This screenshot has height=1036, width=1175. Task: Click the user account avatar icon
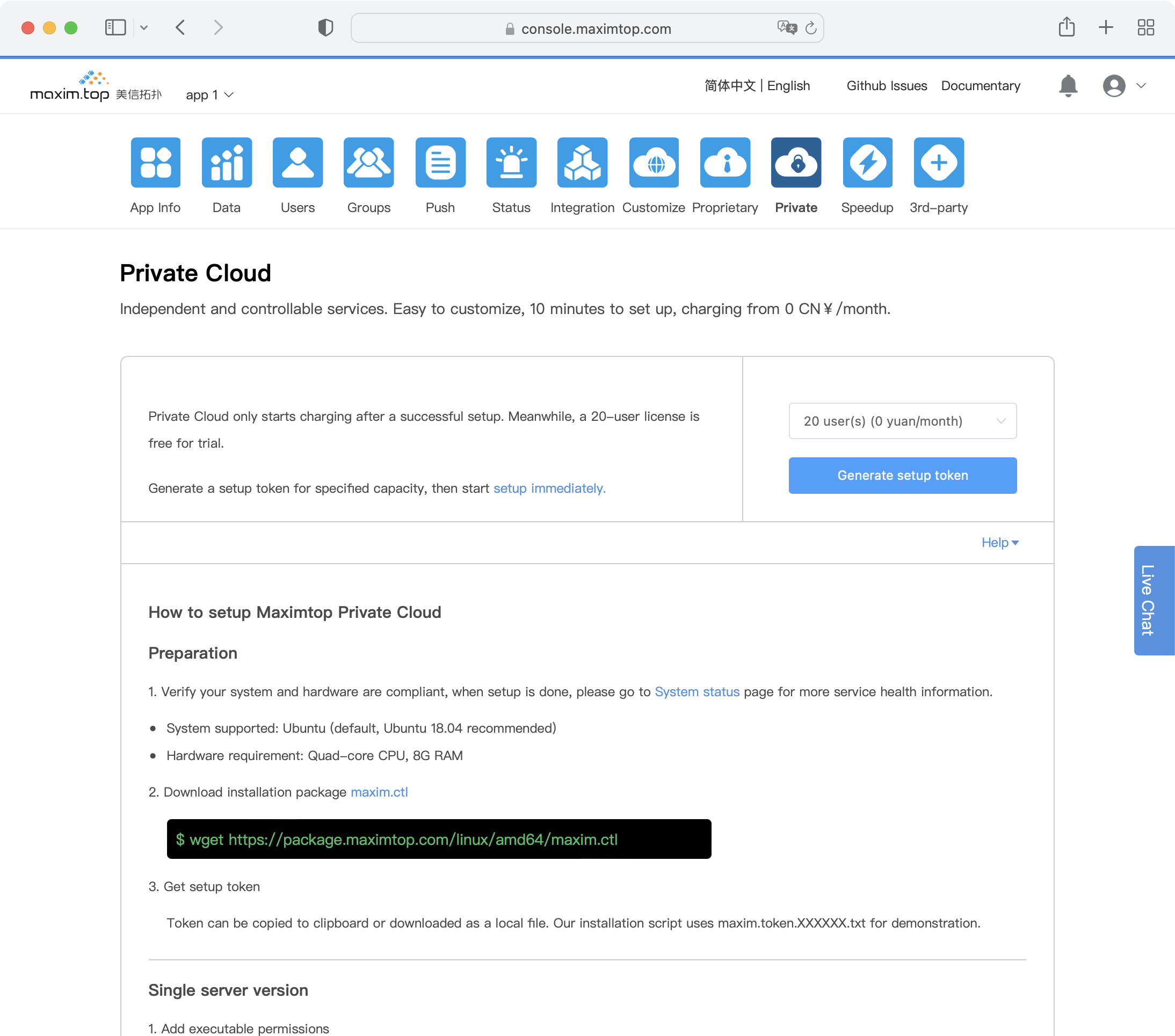1114,85
